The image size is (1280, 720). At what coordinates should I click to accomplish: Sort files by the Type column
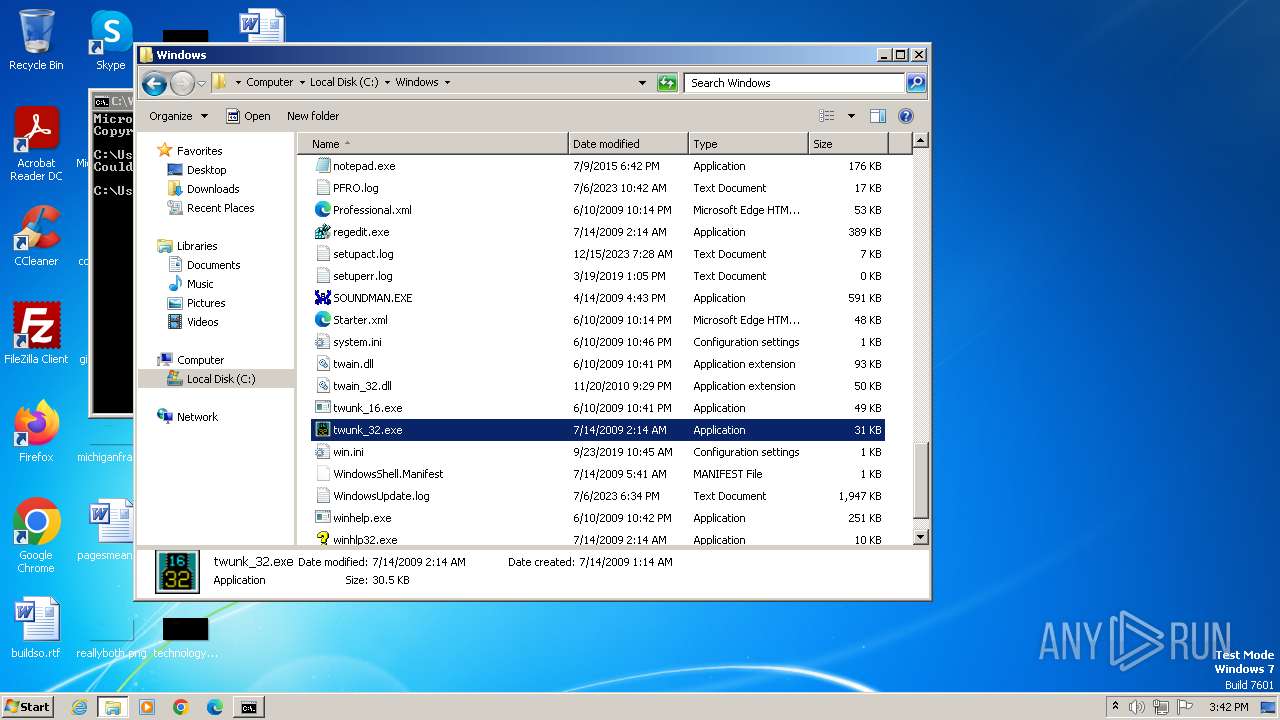(x=748, y=144)
